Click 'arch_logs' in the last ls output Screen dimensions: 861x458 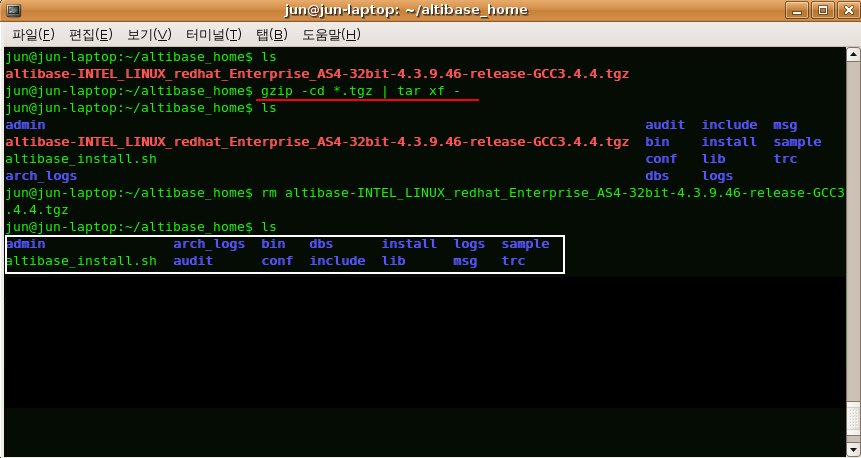[x=209, y=244]
